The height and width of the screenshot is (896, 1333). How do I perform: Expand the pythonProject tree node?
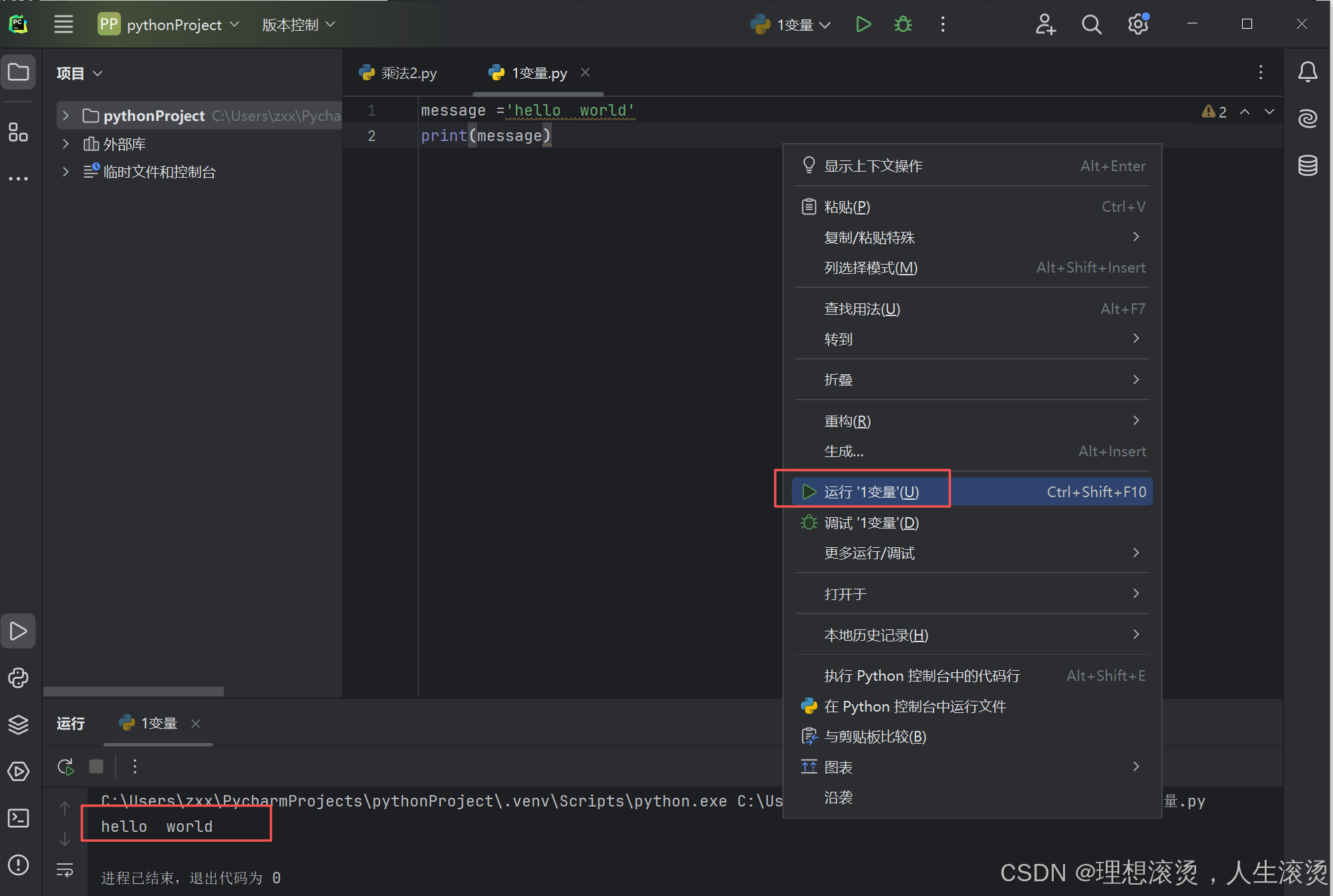(65, 116)
